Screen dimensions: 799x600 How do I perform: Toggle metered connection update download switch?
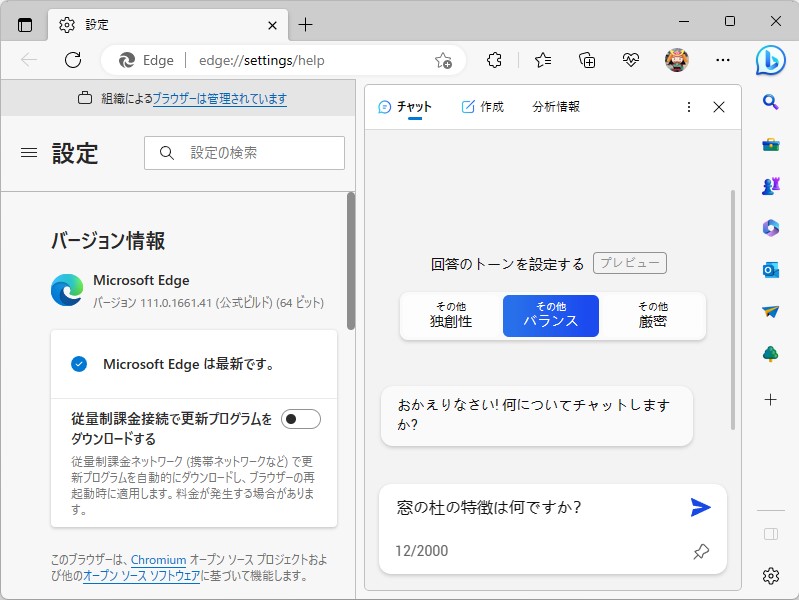(x=301, y=419)
